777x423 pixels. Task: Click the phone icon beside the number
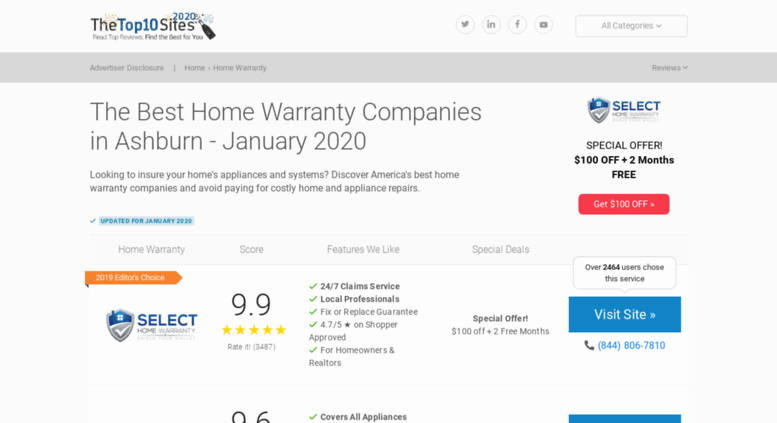pos(589,345)
